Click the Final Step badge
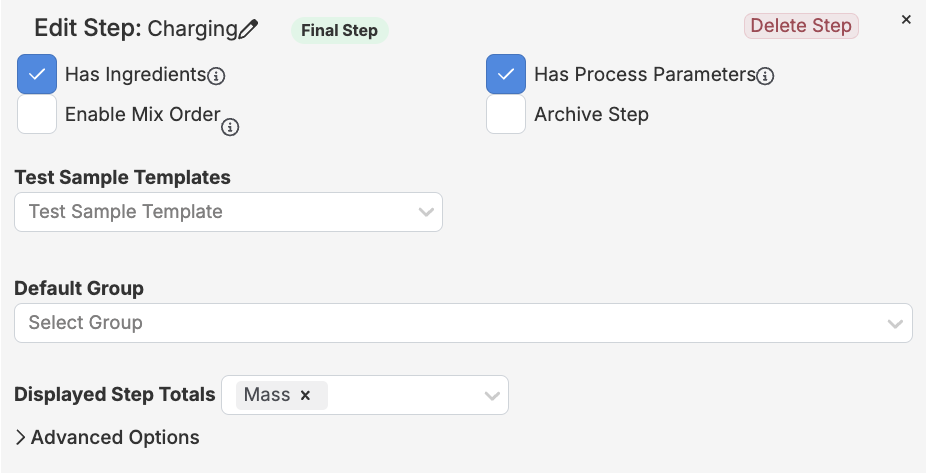The width and height of the screenshot is (926, 474). pyautogui.click(x=339, y=30)
